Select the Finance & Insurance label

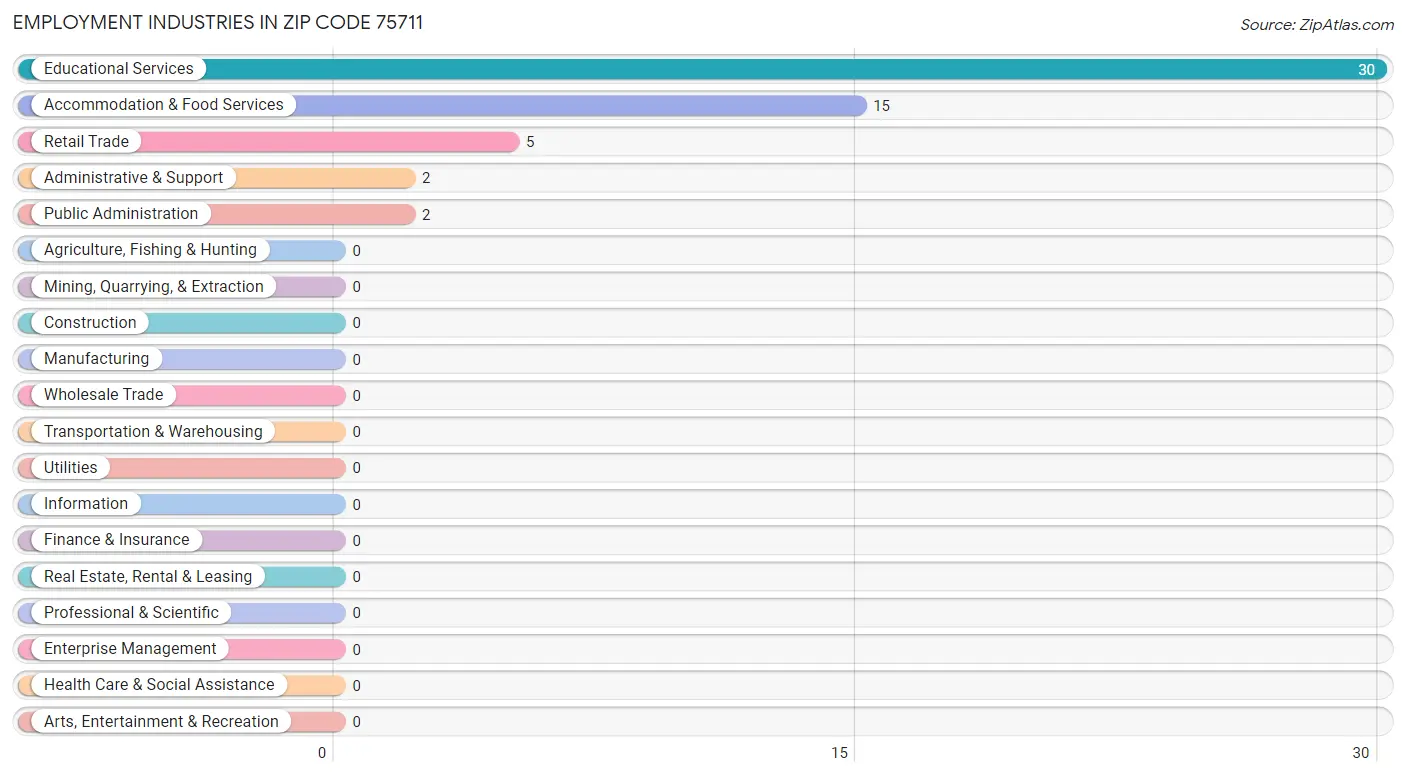116,540
